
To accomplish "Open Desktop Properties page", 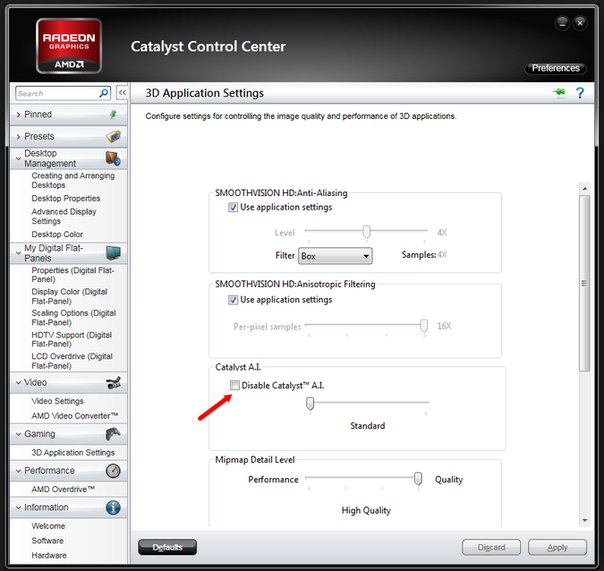I will pyautogui.click(x=66, y=198).
